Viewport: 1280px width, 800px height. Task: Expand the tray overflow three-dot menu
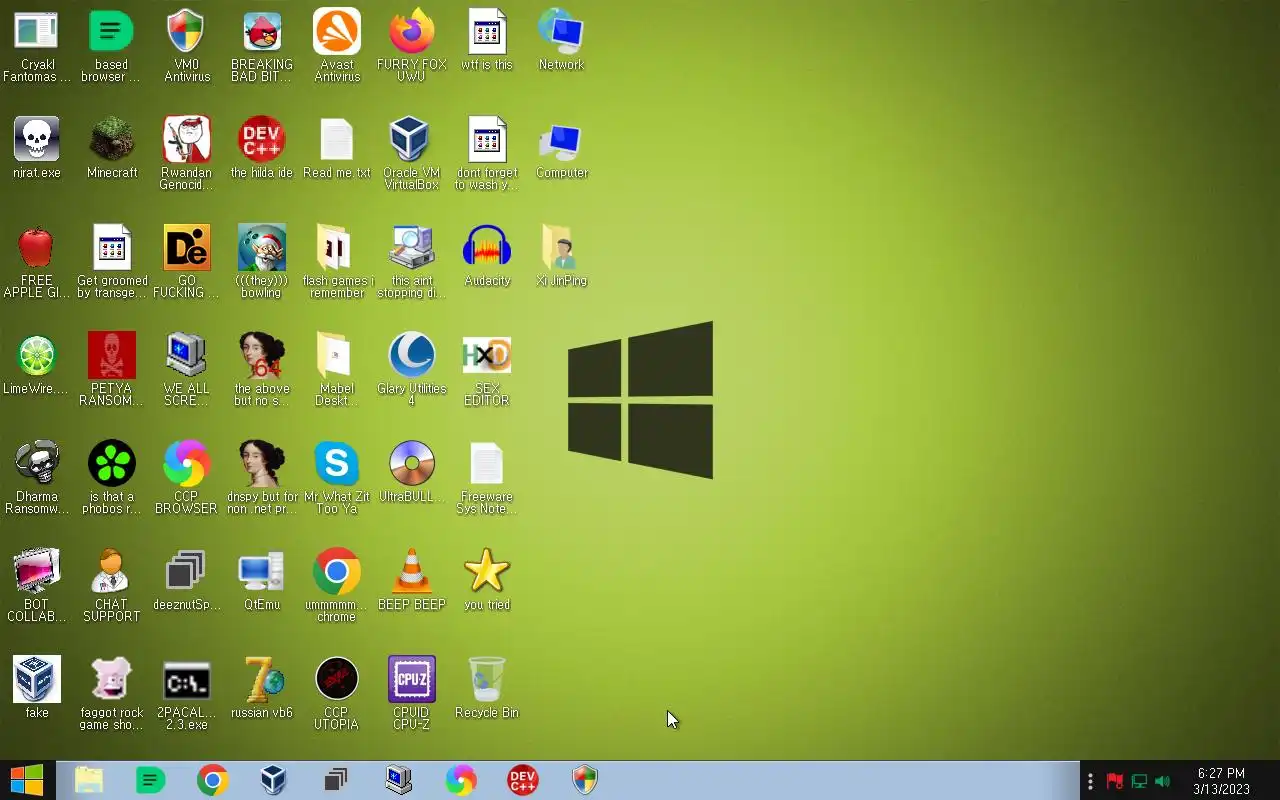1090,781
